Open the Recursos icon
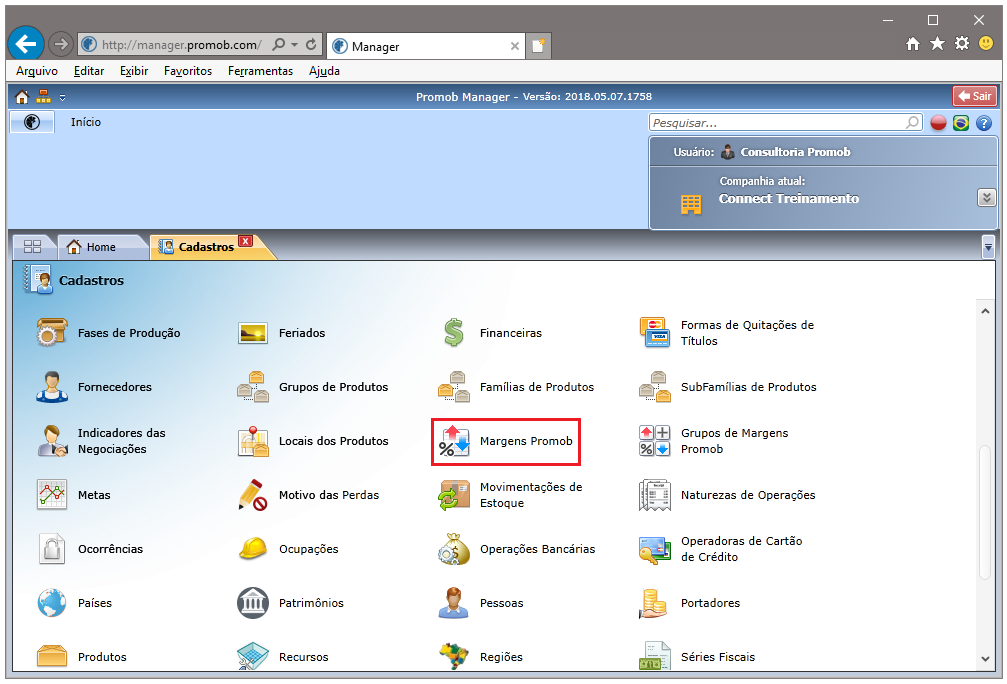The height and width of the screenshot is (684, 1007). (x=253, y=656)
